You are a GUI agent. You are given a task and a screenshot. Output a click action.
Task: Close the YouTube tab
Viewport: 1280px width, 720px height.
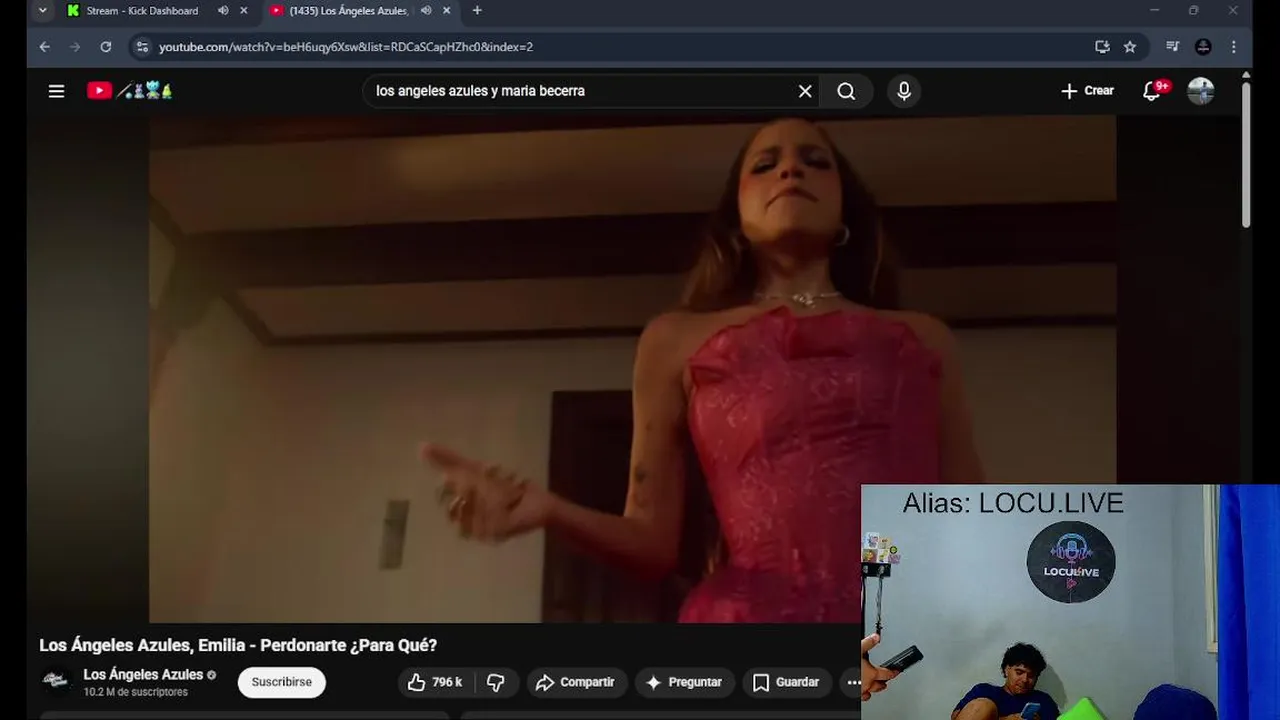[x=446, y=11]
